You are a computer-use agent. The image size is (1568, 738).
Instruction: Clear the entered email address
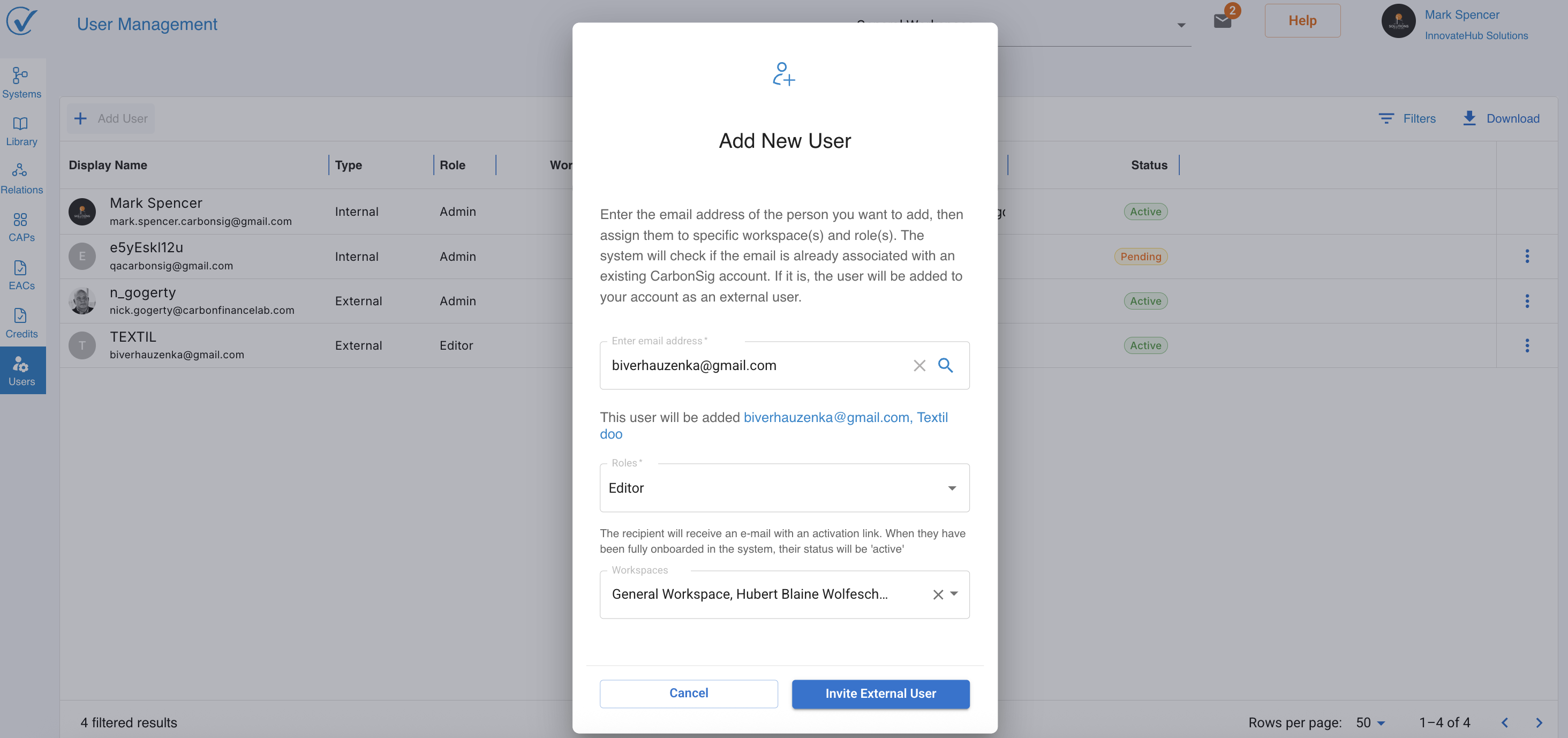point(919,365)
